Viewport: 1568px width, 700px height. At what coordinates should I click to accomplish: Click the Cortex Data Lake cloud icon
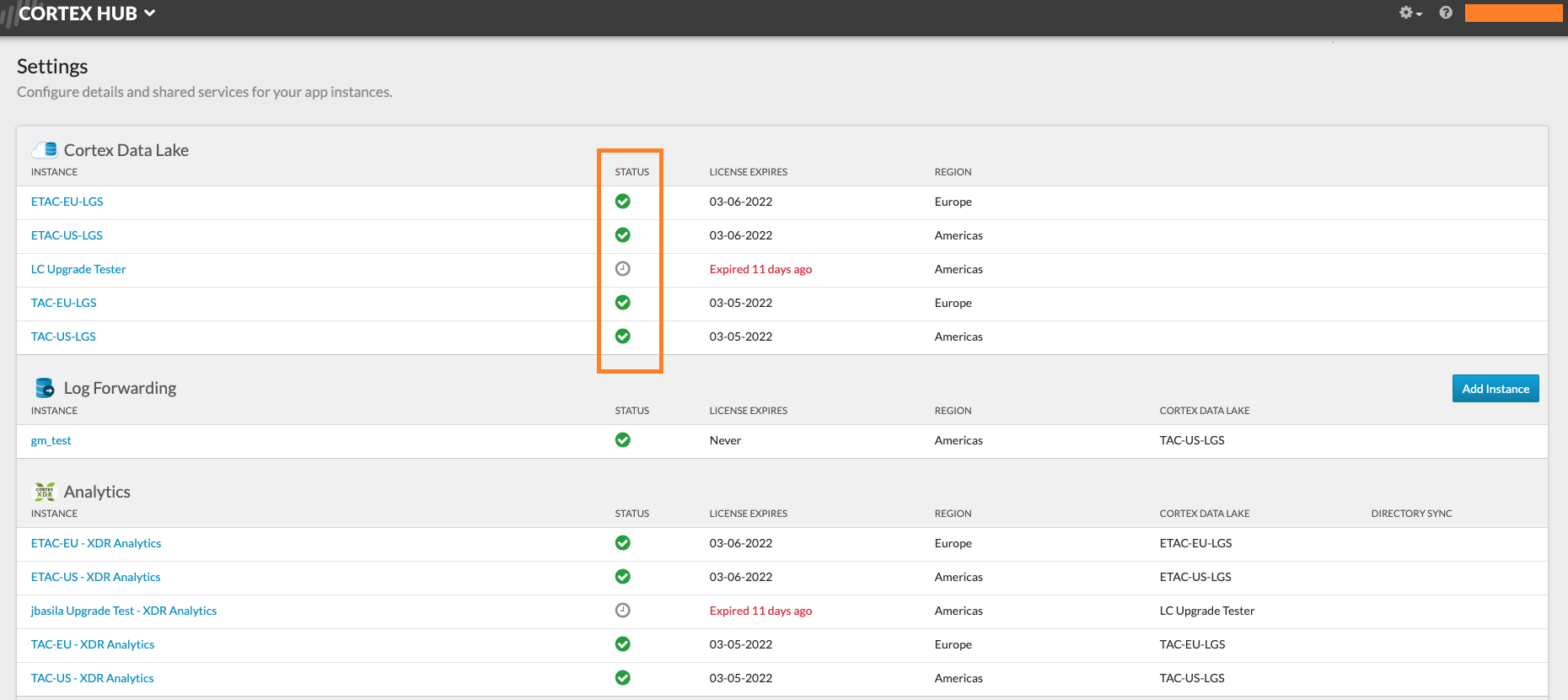[44, 150]
